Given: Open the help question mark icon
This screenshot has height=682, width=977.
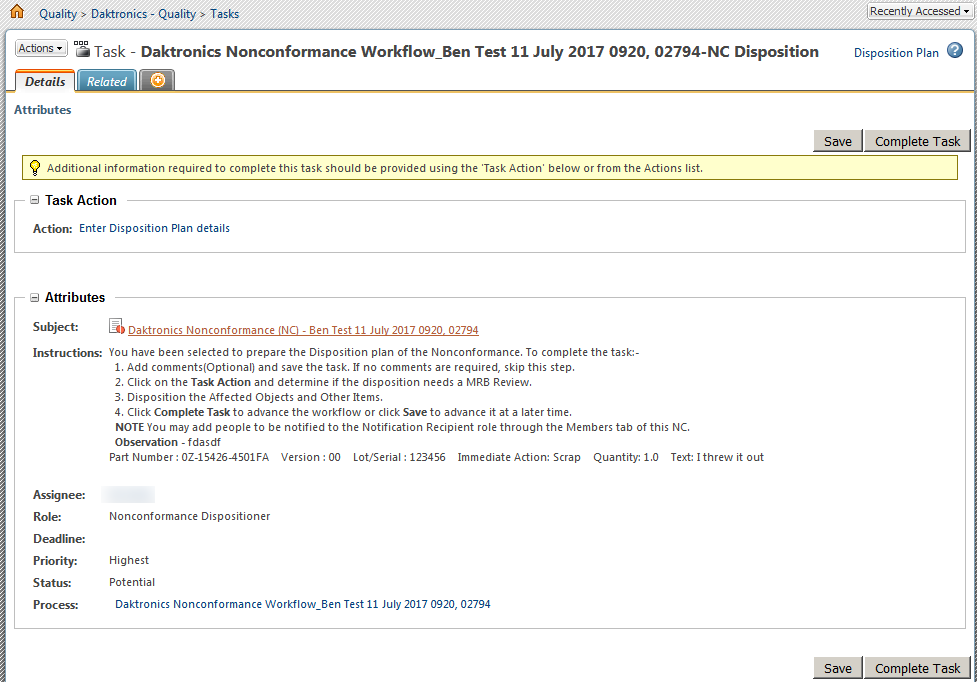Looking at the screenshot, I should 955,51.
